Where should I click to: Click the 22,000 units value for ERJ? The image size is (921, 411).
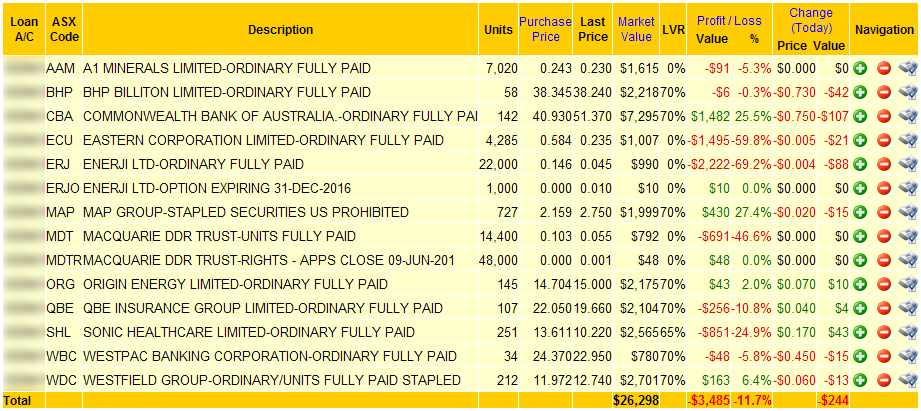[498, 164]
